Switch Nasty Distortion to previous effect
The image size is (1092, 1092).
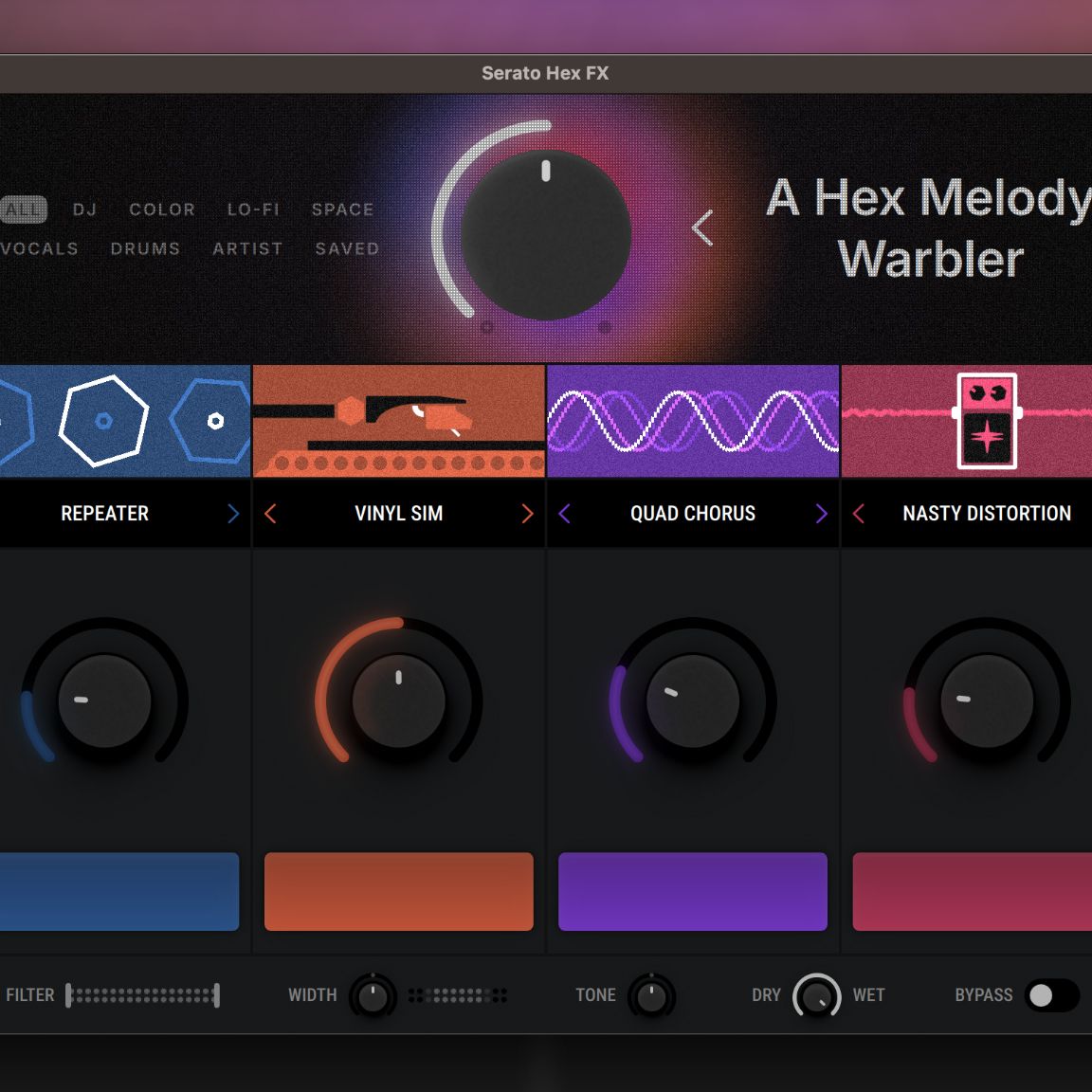pos(859,514)
